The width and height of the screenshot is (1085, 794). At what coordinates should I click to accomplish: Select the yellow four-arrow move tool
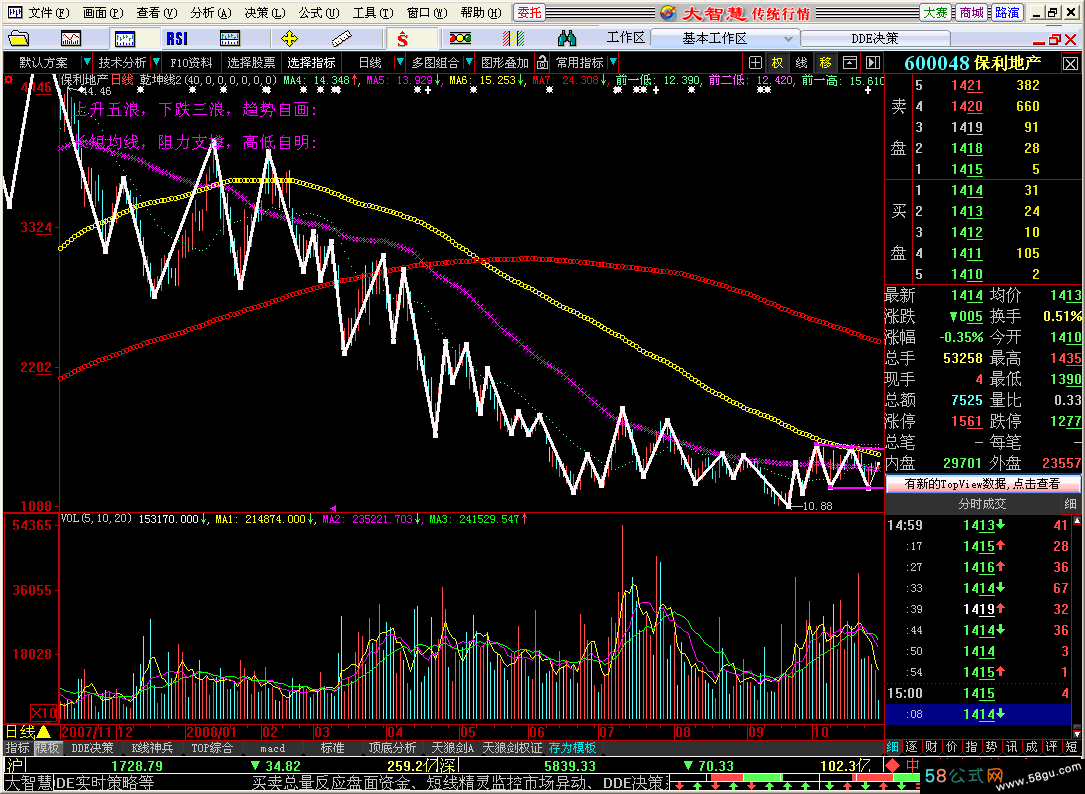click(289, 38)
